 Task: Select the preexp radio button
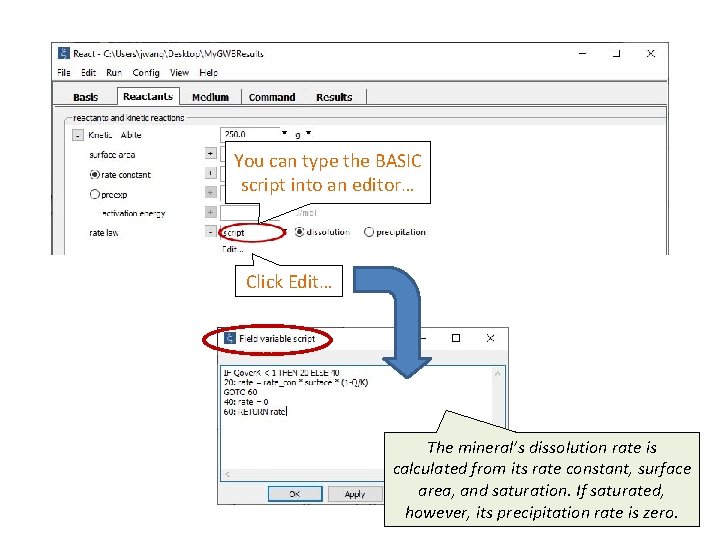point(95,194)
